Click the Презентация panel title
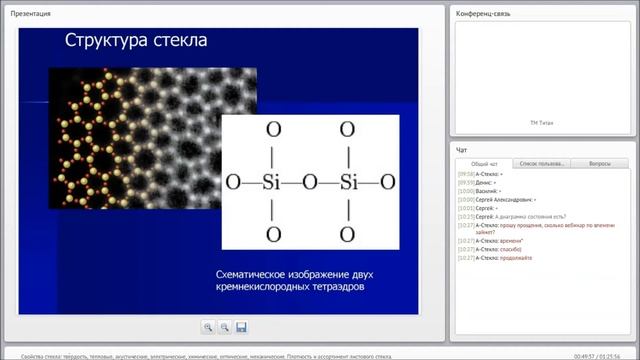640x360 pixels. tap(31, 13)
